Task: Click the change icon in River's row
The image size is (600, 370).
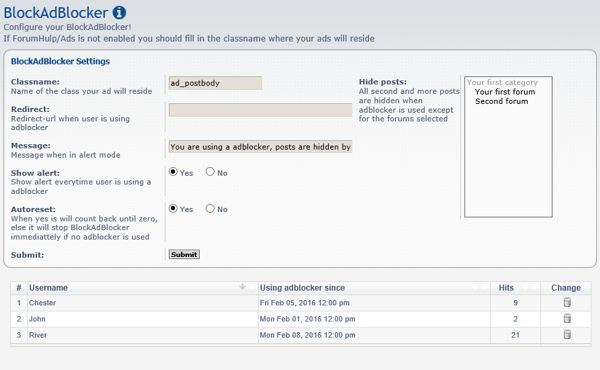Action: [x=567, y=334]
